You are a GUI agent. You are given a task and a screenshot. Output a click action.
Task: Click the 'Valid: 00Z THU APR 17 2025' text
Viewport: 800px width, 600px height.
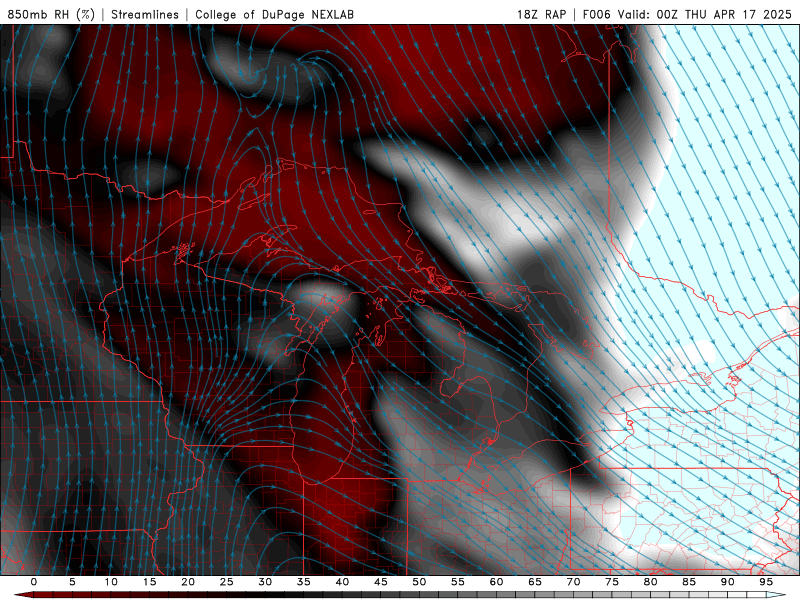[x=705, y=14]
